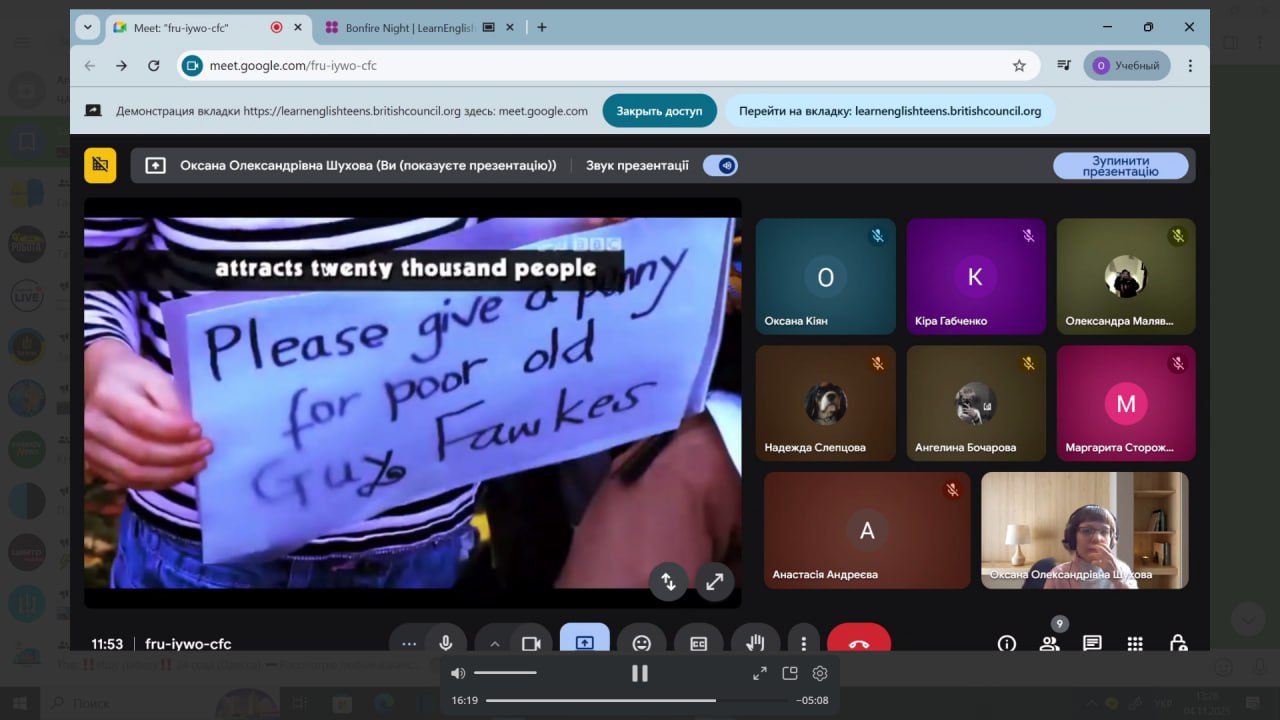Click Зупинити презентацію button
The image size is (1280, 720).
point(1120,166)
